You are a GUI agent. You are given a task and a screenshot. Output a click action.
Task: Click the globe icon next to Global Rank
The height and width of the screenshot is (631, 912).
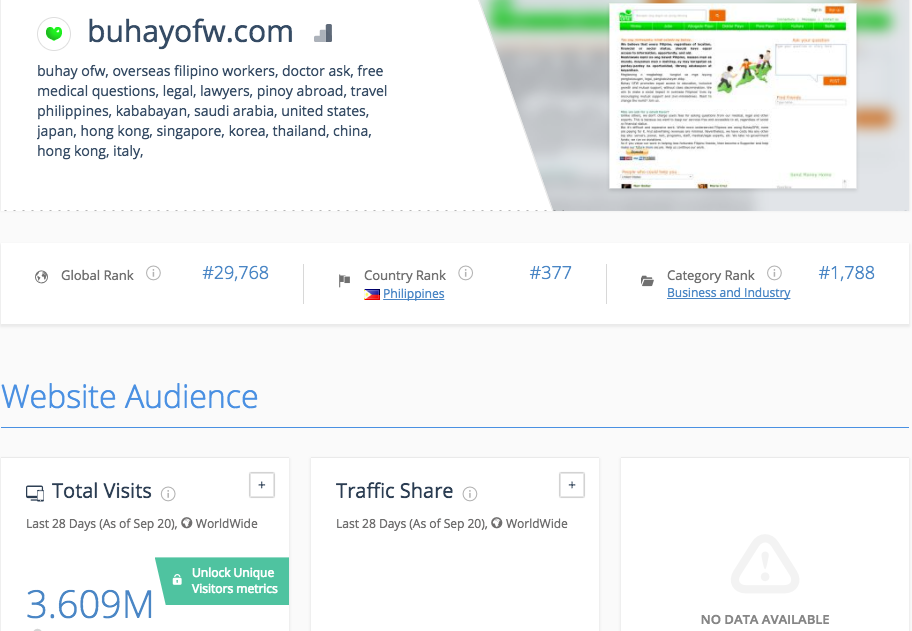click(x=41, y=277)
